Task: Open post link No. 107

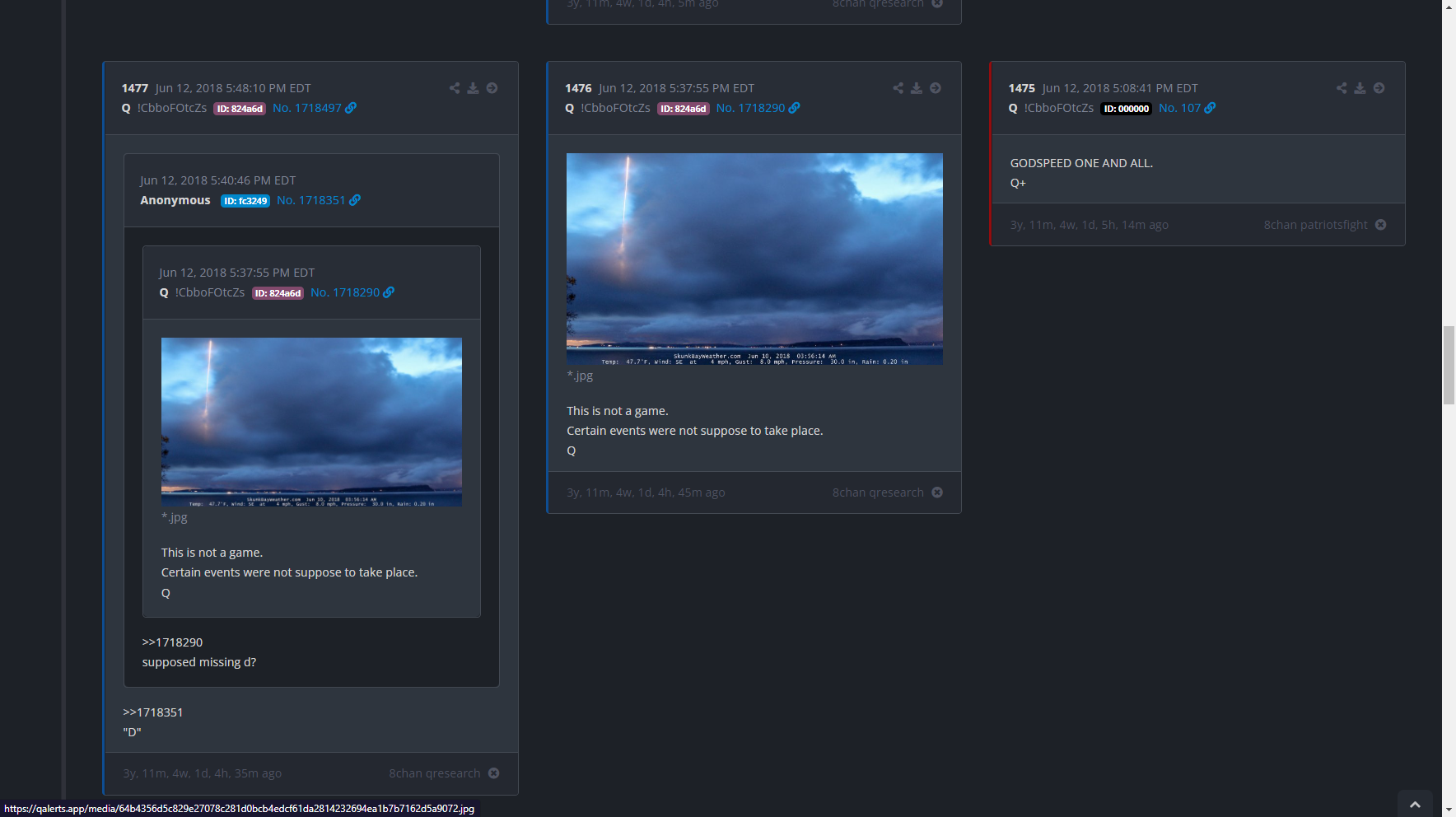Action: tap(1180, 108)
